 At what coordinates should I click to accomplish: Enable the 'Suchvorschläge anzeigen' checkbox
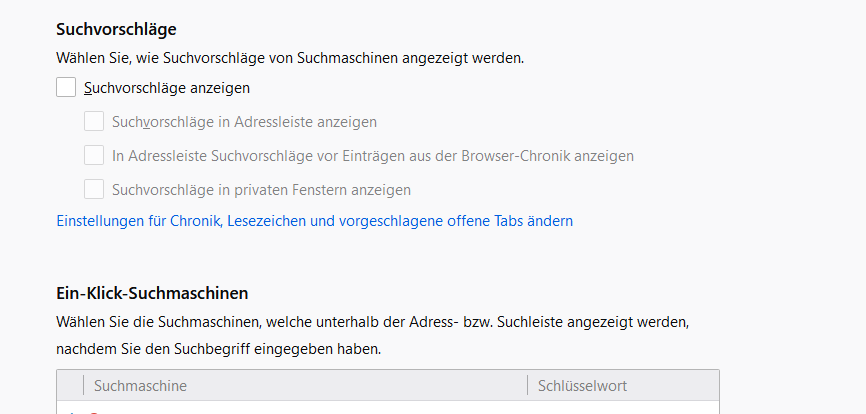[x=66, y=88]
